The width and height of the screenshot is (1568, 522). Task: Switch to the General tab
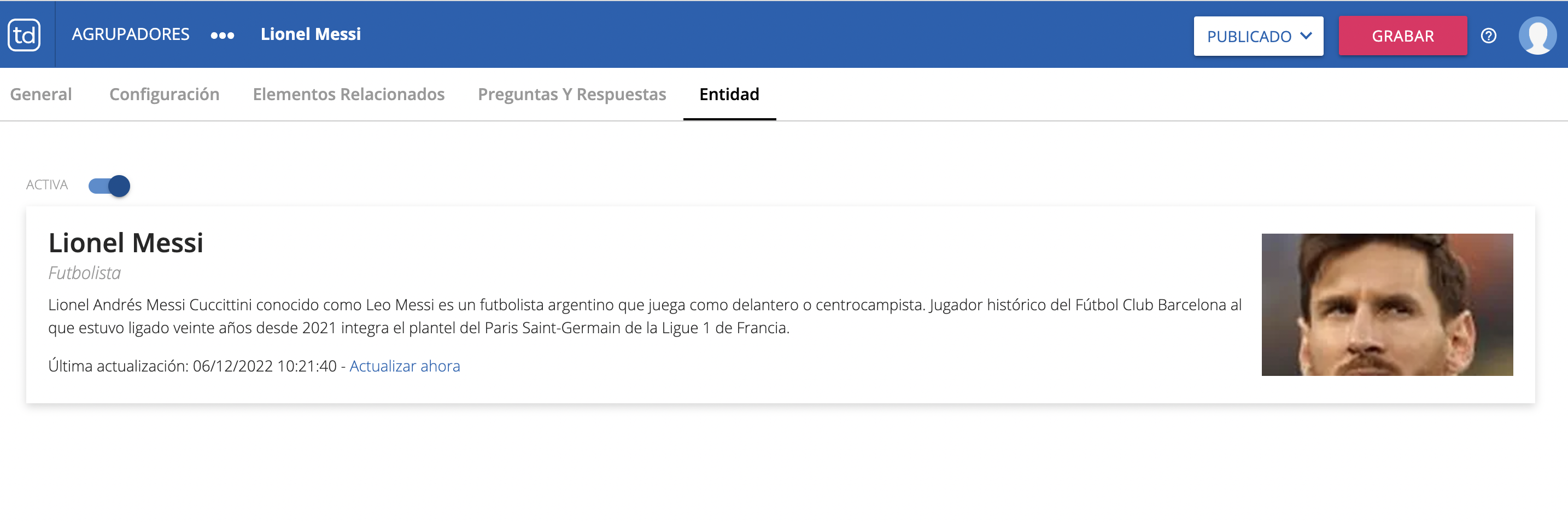41,95
